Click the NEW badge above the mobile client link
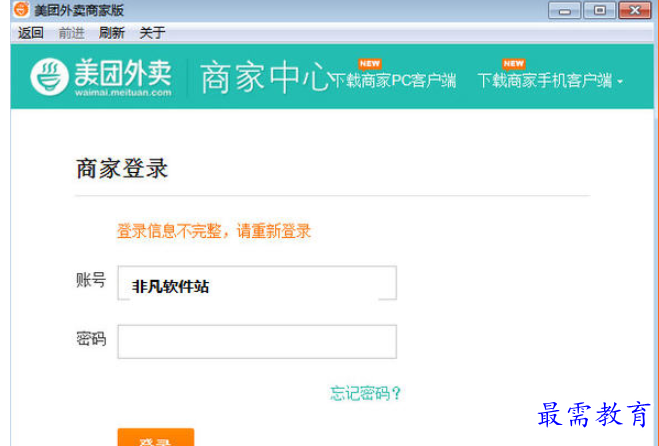The height and width of the screenshot is (446, 659). tap(514, 63)
